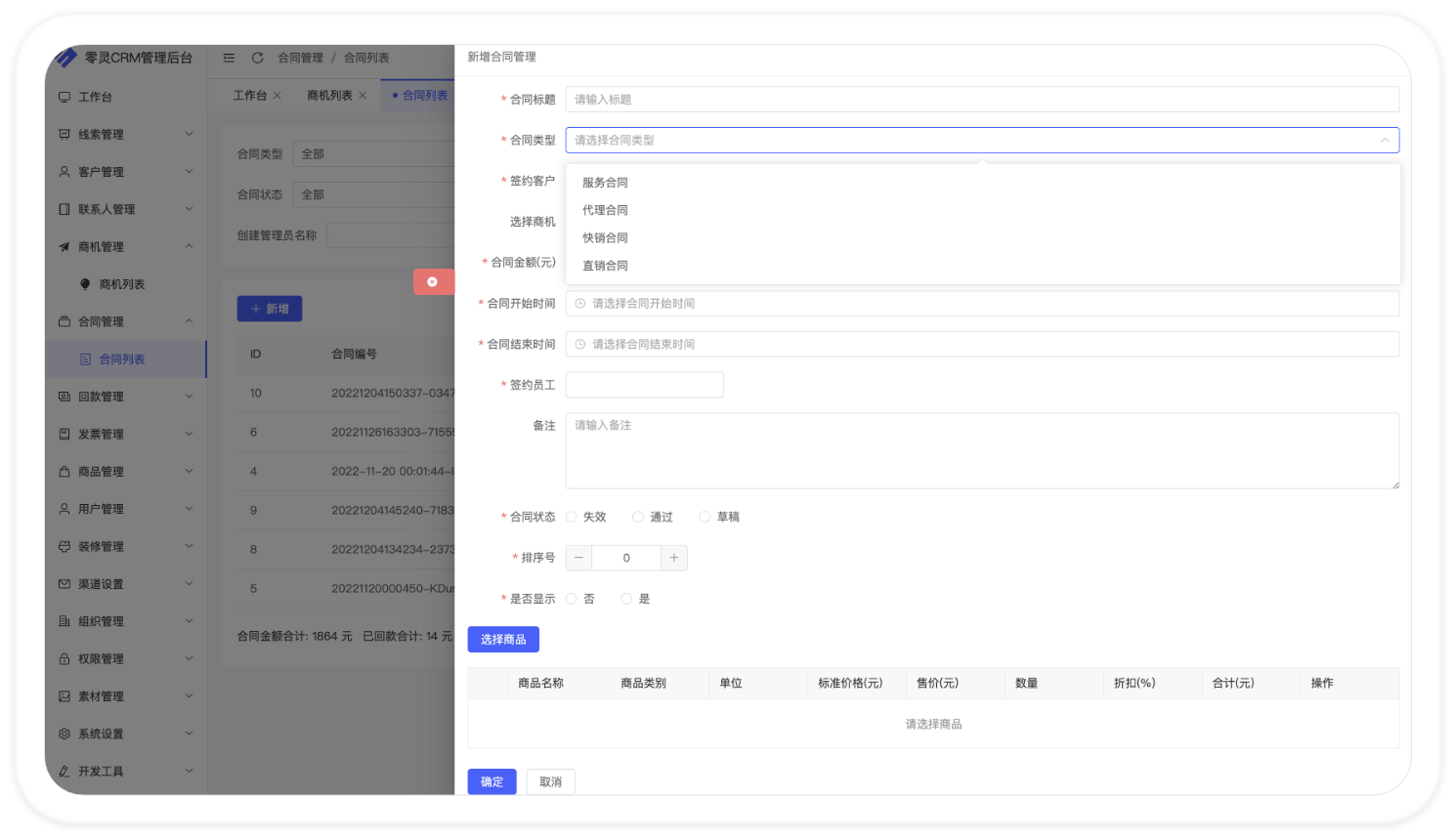Click the 商品管理 bag icon
This screenshot has height=840, width=1456.
pos(64,472)
